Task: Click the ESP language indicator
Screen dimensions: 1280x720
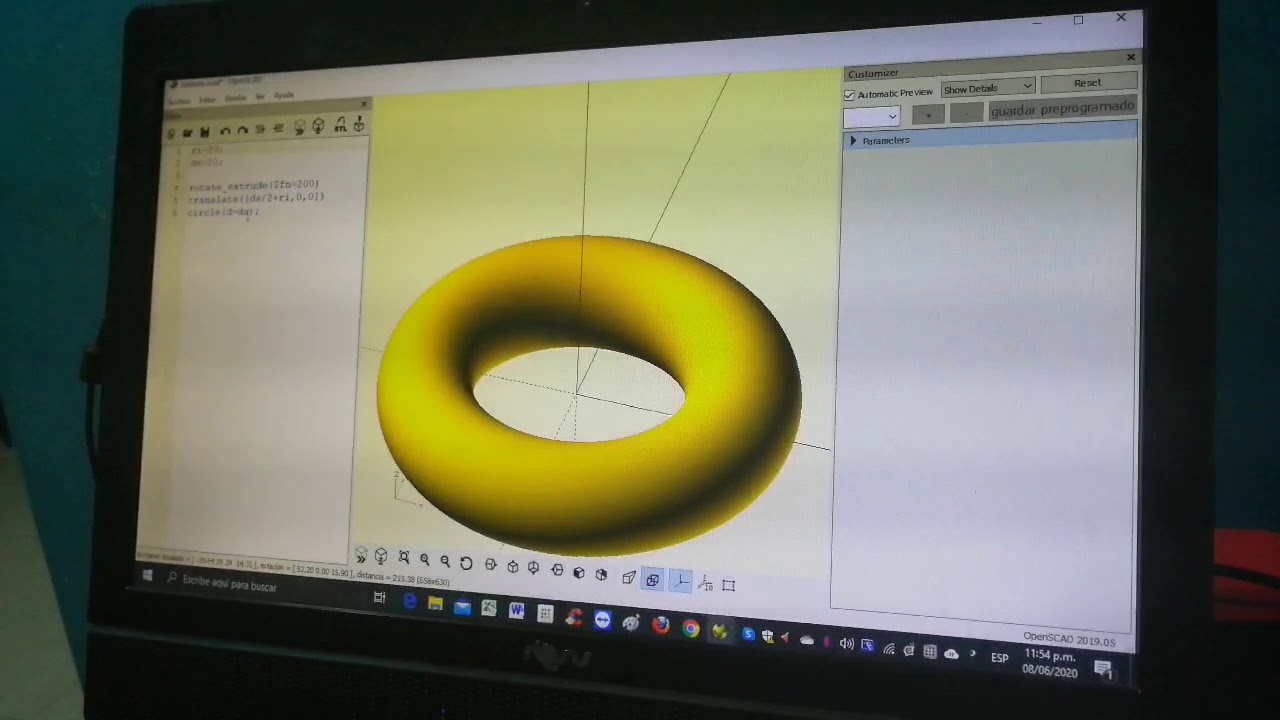Action: 999,657
